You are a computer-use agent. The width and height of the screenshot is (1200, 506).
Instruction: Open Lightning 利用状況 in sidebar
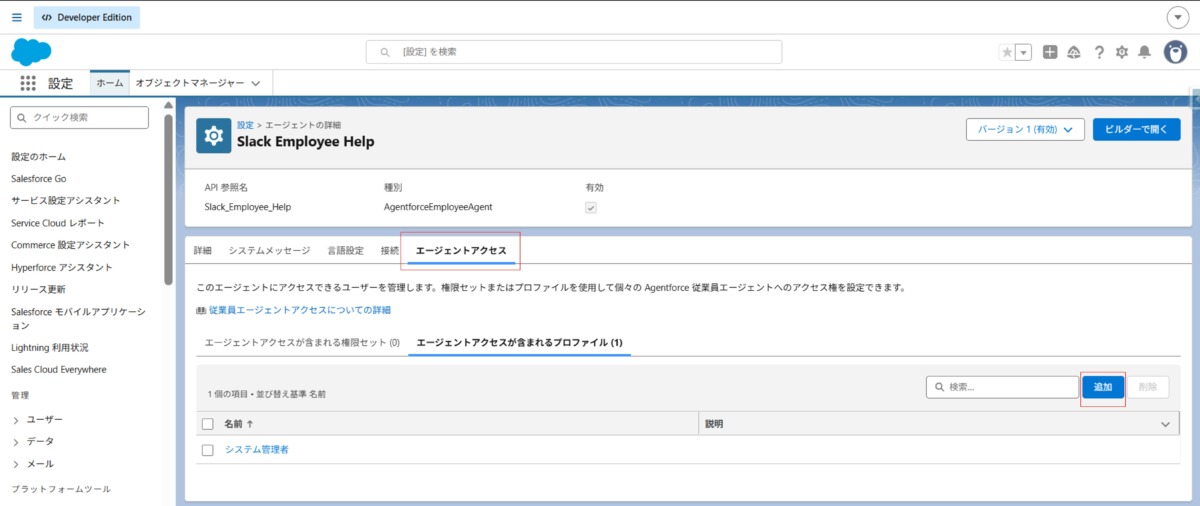tap(50, 347)
